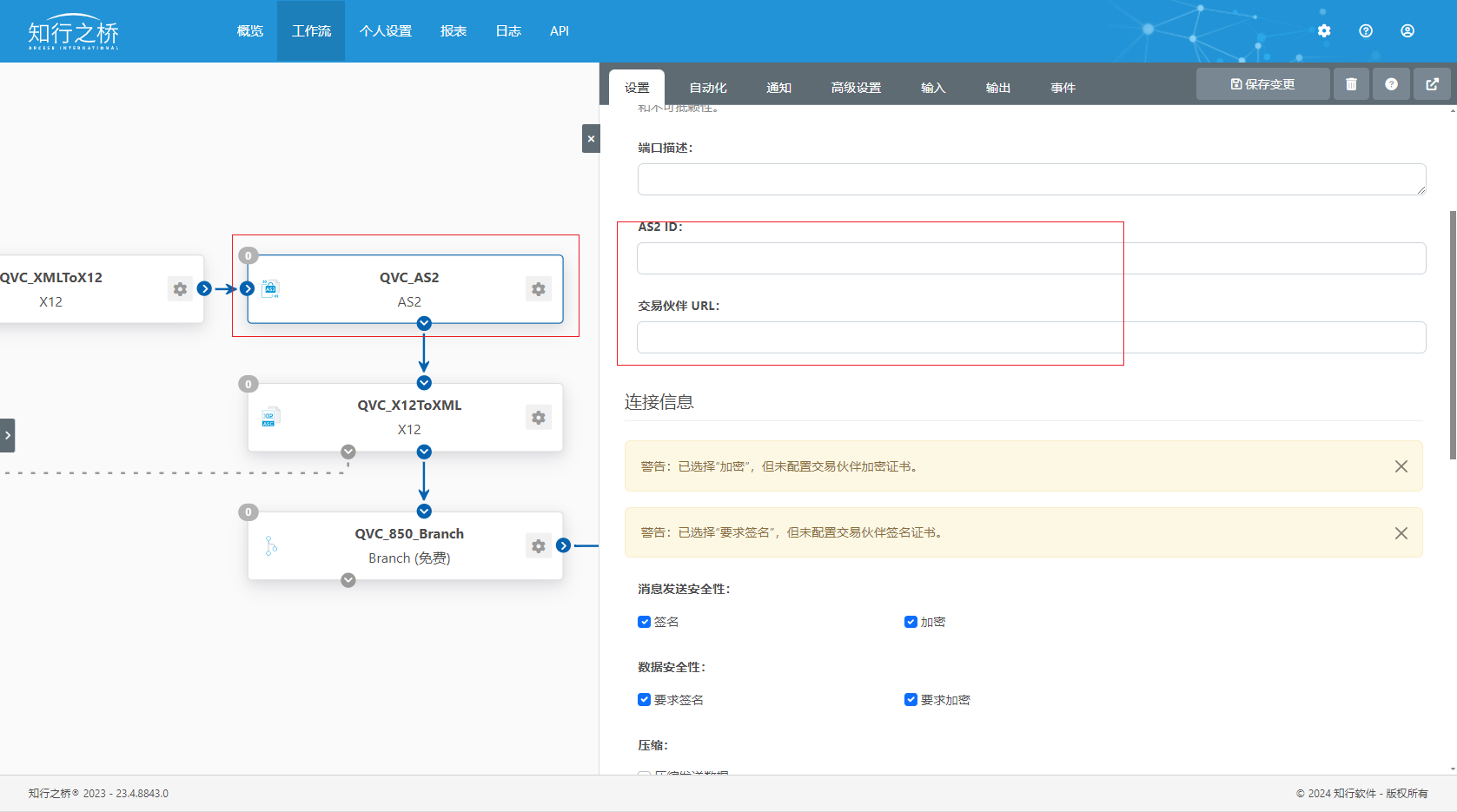Screen dimensions: 1457x812
Task: Click the connector help question mark icon
Action: point(1391,84)
